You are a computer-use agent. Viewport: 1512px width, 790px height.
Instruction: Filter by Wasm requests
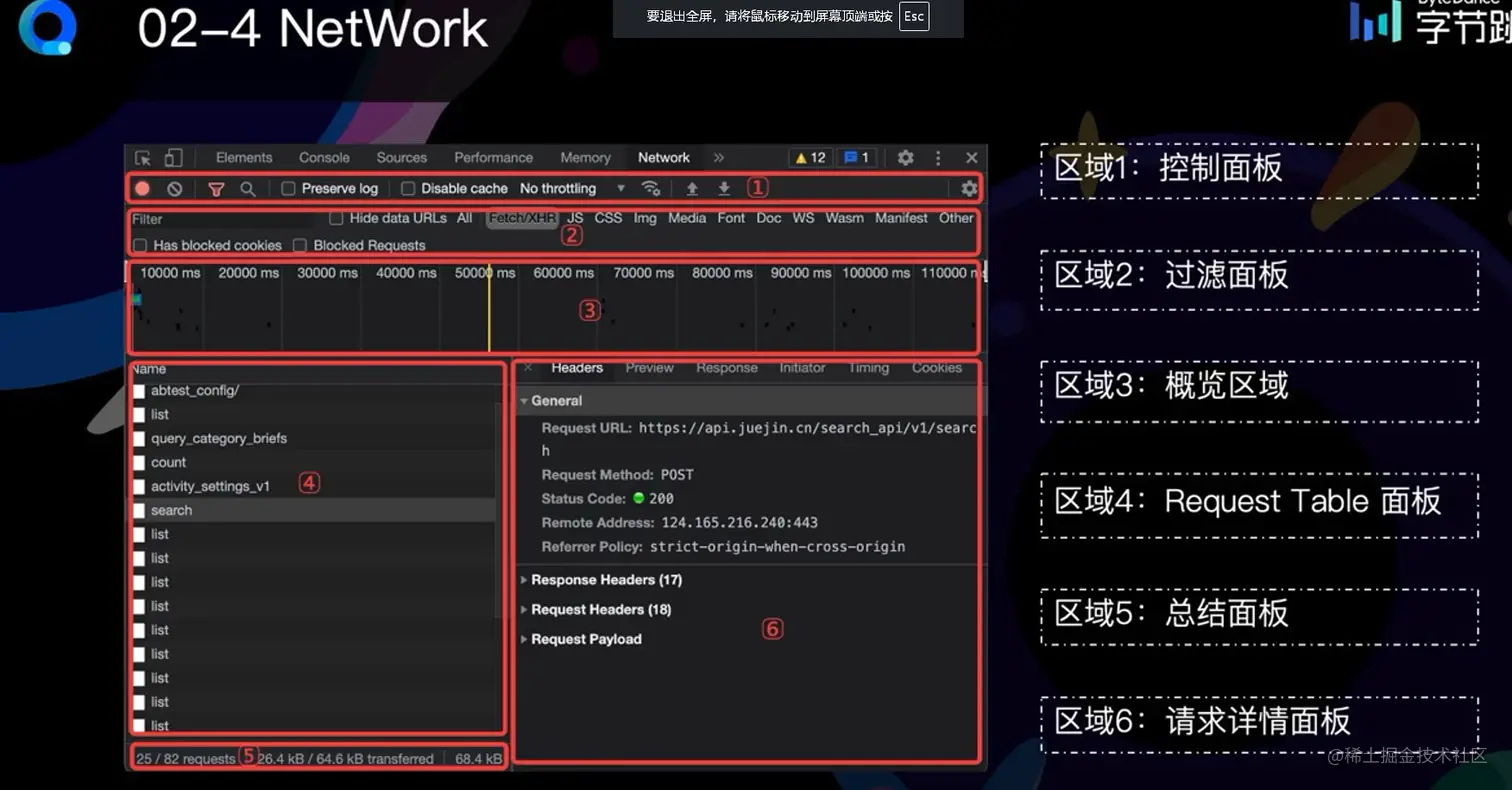845,218
